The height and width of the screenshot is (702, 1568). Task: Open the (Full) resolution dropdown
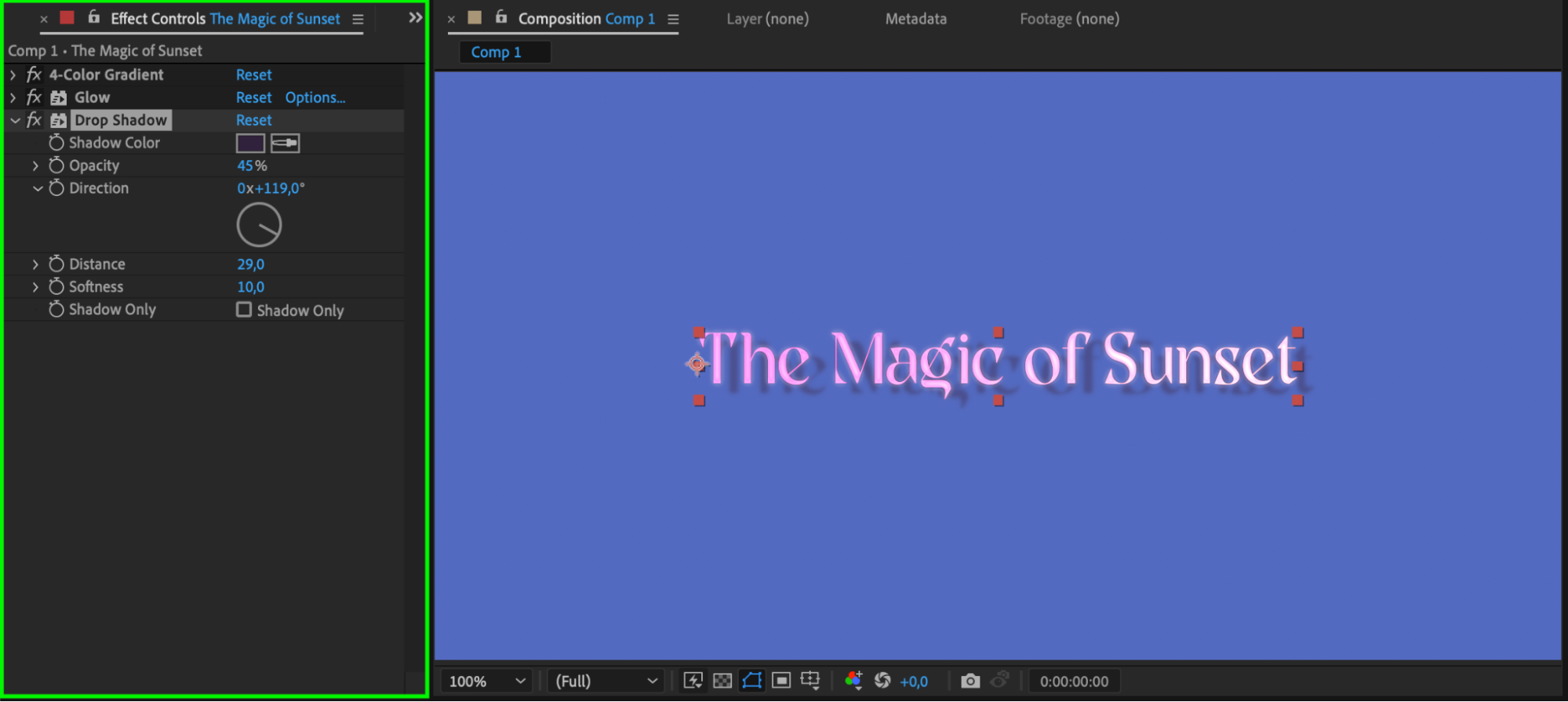pos(606,681)
